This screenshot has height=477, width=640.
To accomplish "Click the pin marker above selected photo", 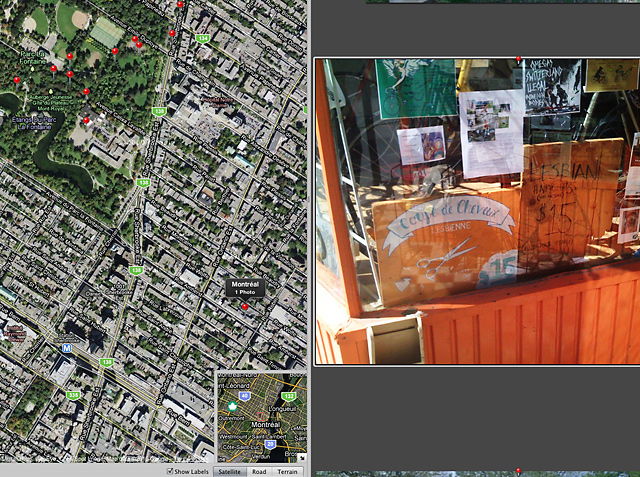I will pos(518,59).
